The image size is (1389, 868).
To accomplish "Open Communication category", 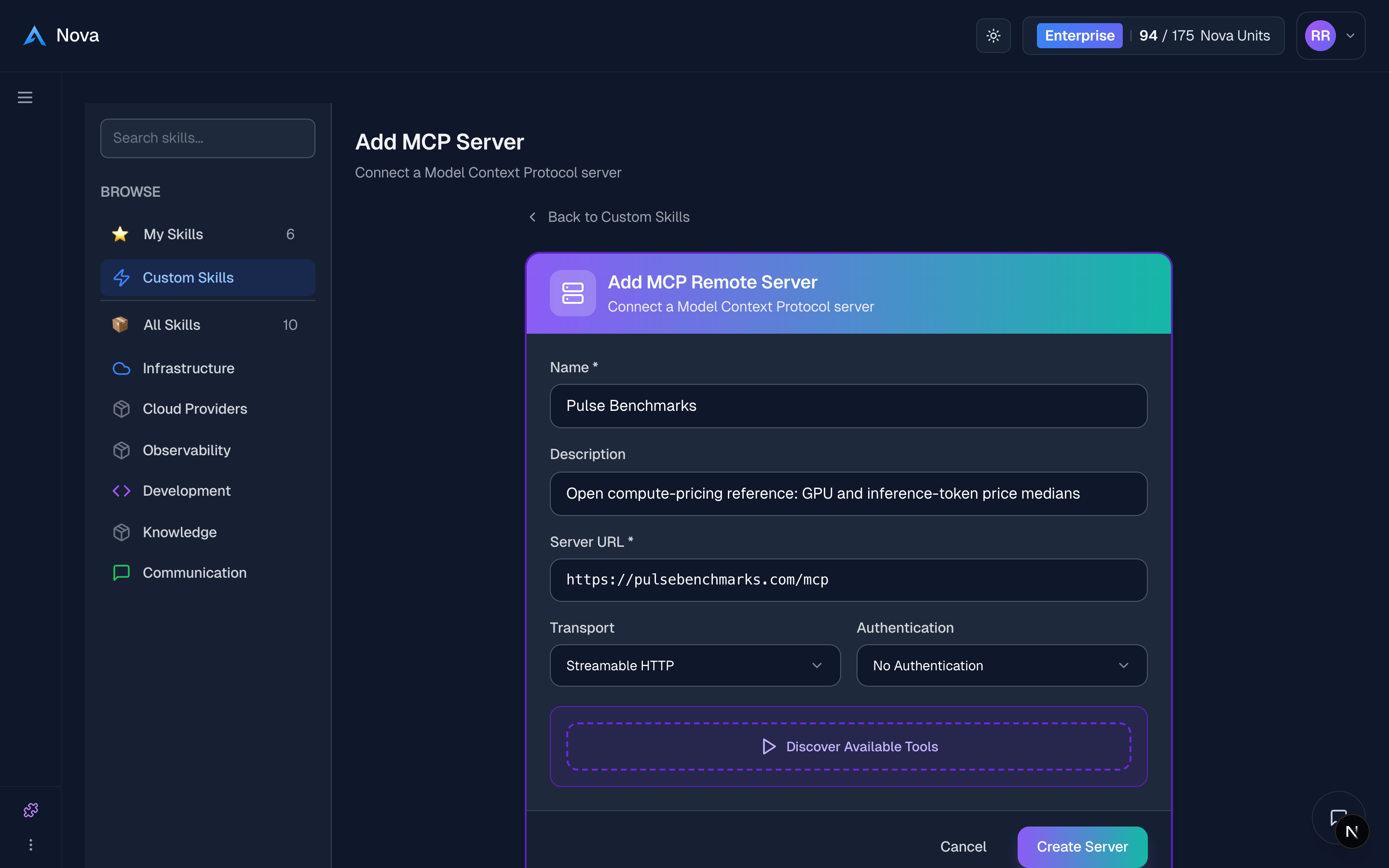I will coord(207,573).
